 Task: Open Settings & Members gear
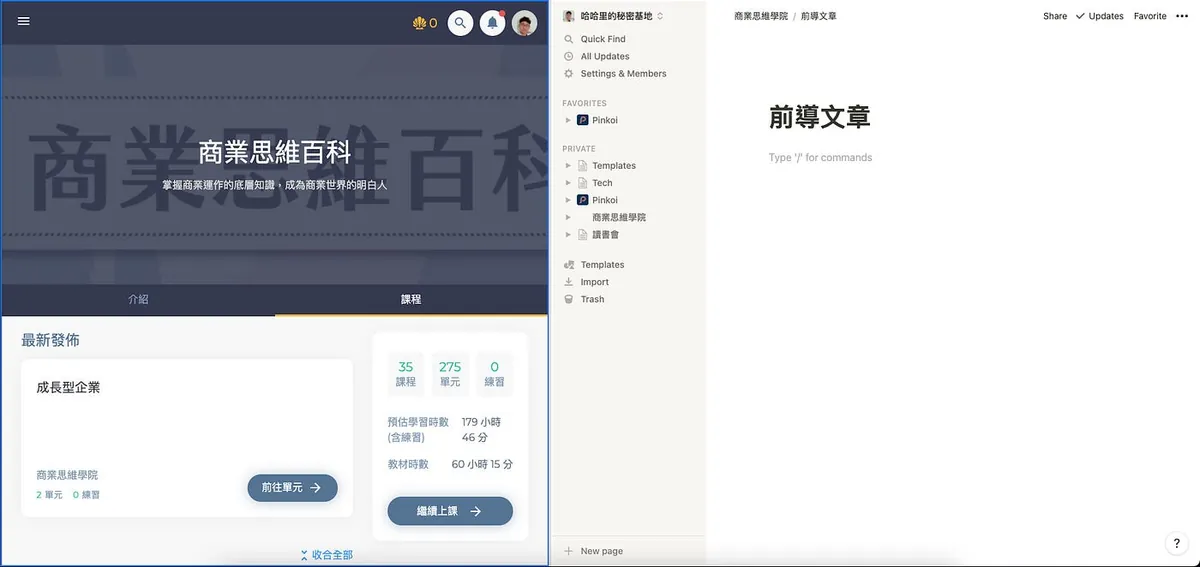pyautogui.click(x=569, y=74)
